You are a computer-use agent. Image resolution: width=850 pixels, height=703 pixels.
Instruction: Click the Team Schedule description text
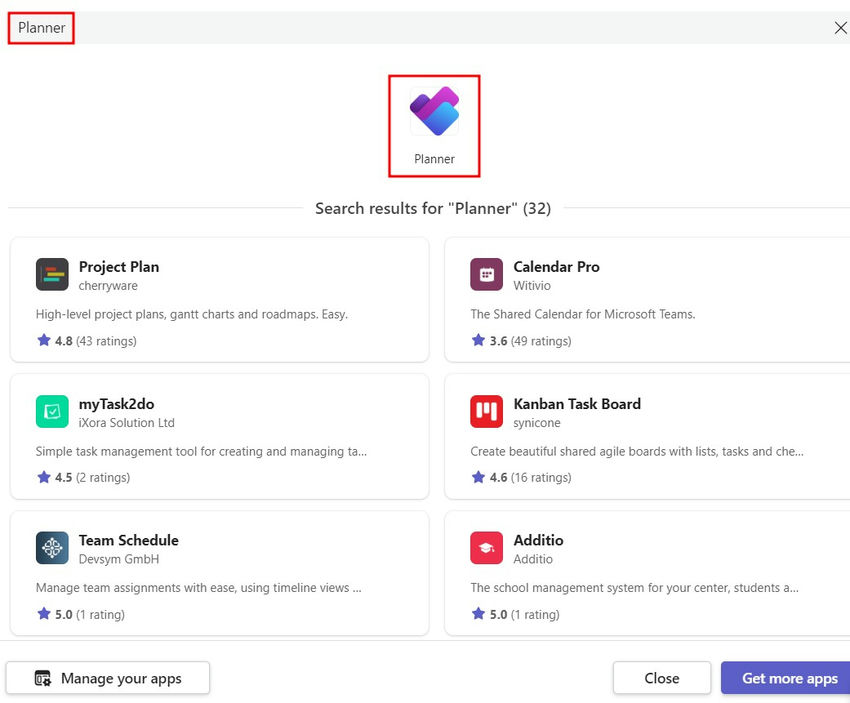[198, 588]
